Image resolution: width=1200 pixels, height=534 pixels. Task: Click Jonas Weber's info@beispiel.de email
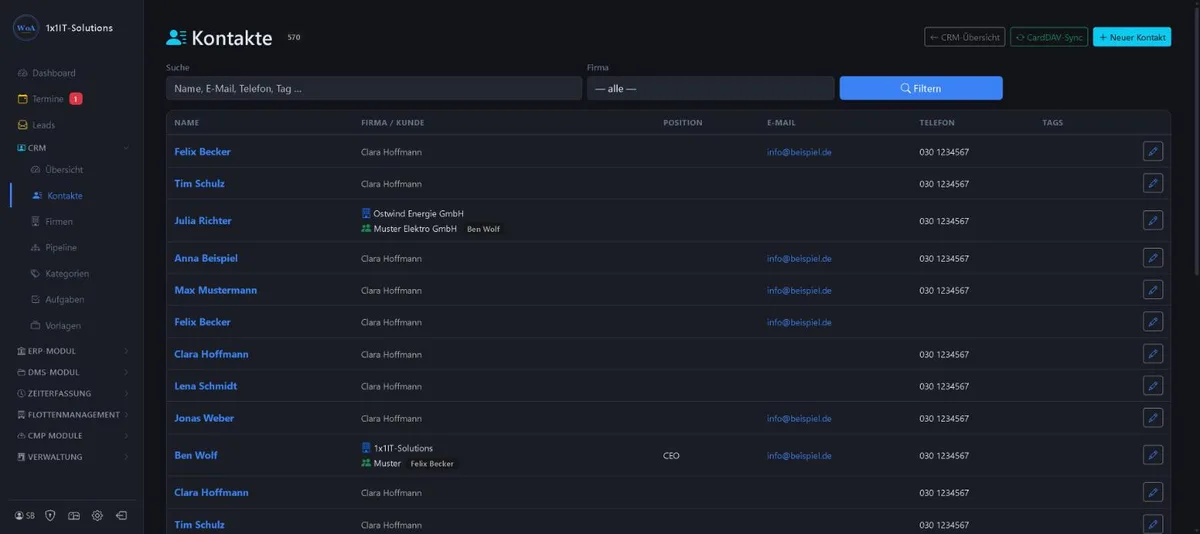tap(799, 418)
